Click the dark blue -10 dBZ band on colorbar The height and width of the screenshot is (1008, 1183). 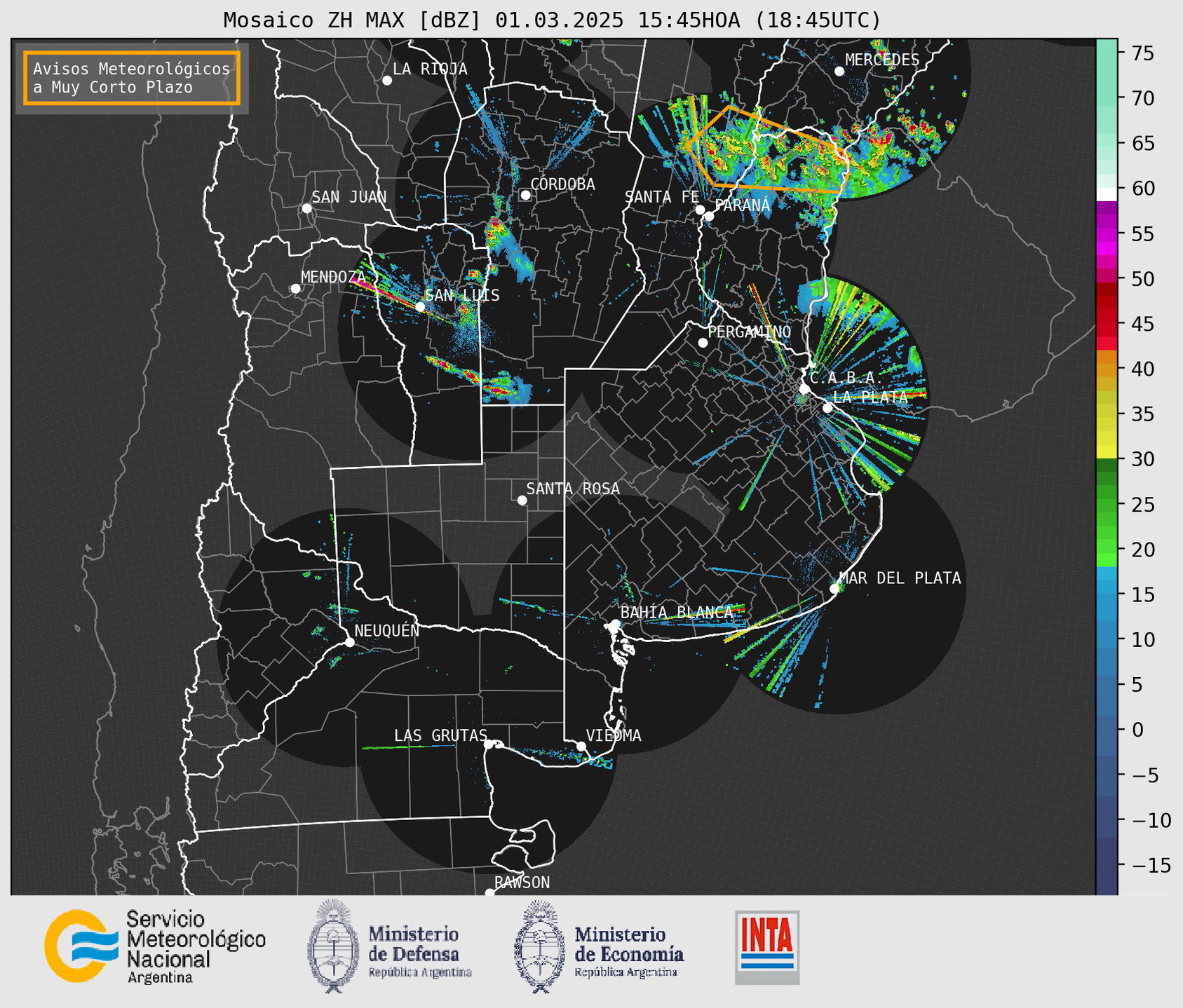click(1107, 820)
